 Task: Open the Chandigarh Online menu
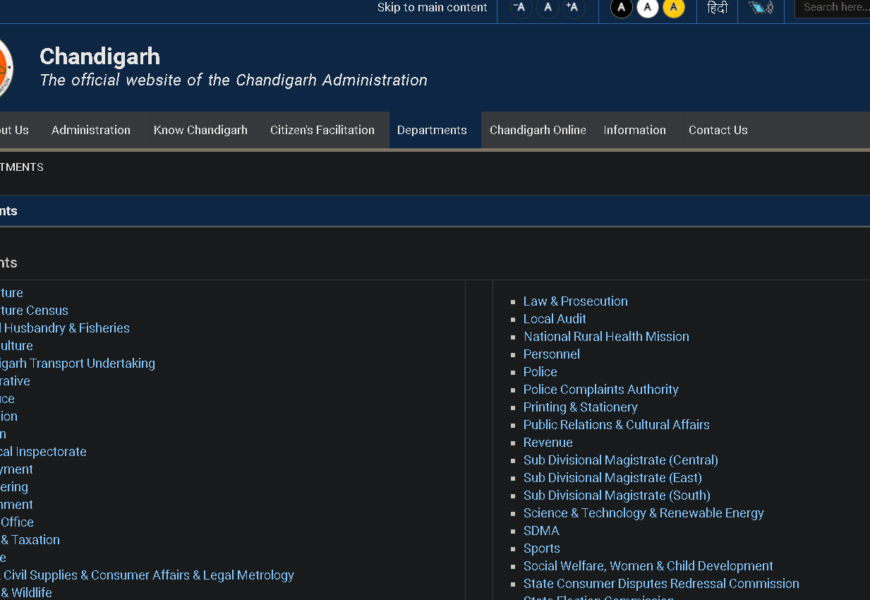(x=537, y=130)
